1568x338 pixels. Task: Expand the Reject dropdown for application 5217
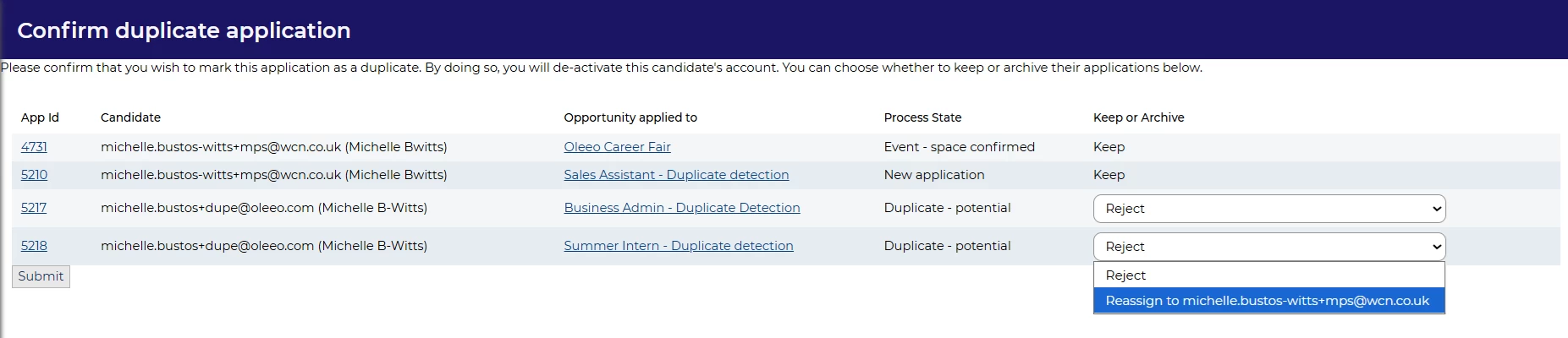point(1268,209)
